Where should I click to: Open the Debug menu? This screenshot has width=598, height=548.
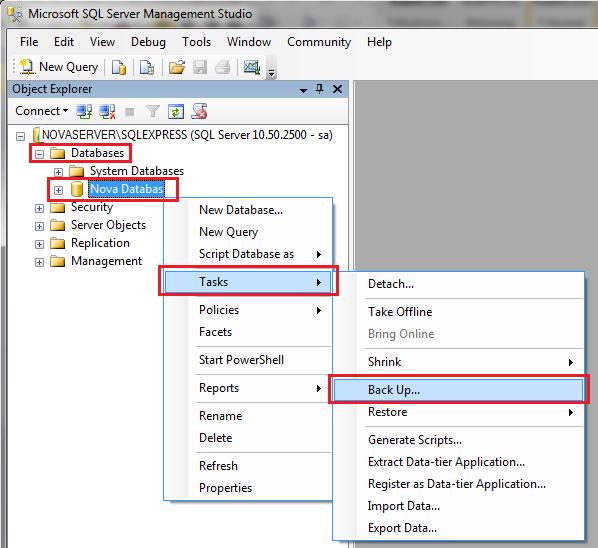point(148,42)
